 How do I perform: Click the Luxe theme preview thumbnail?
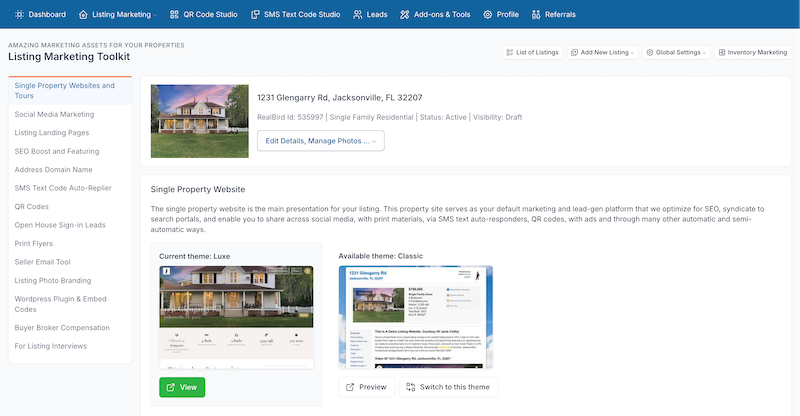pyautogui.click(x=236, y=317)
